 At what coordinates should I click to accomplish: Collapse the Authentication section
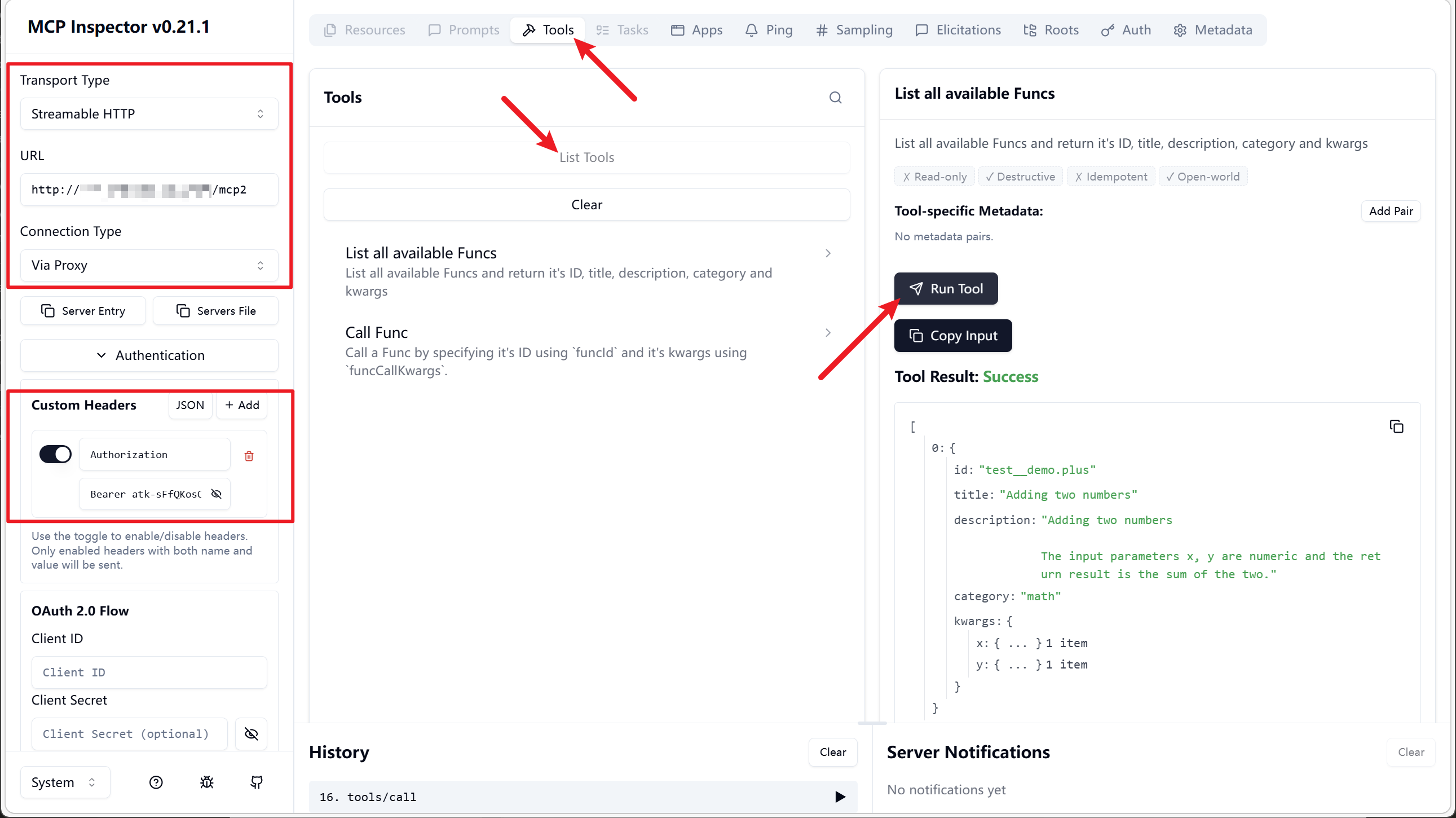tap(149, 355)
